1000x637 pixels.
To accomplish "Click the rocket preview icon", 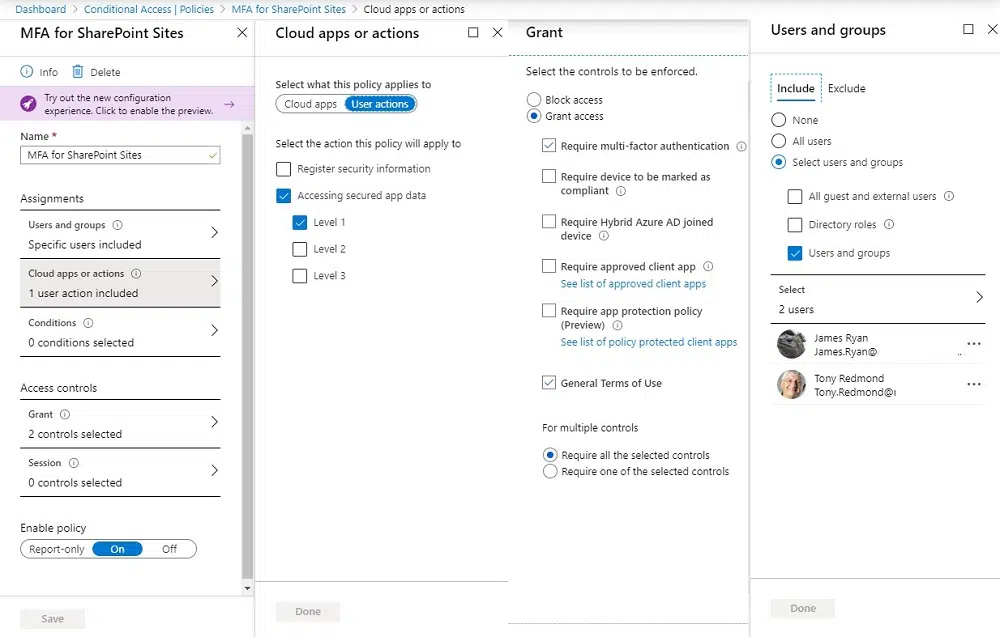I will pyautogui.click(x=28, y=103).
